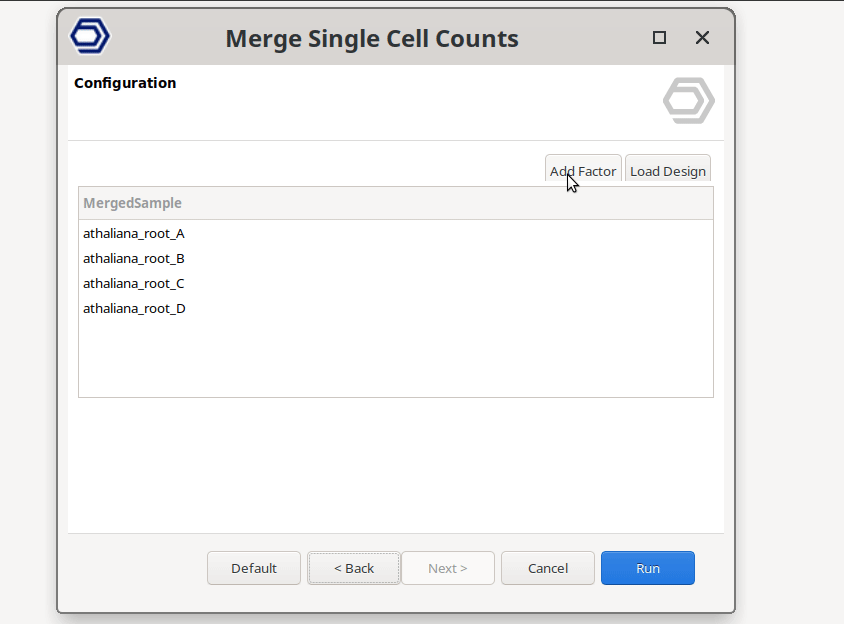Click the blue hexagon app logo in title bar
Viewport: 844px width, 624px height.
[x=90, y=37]
